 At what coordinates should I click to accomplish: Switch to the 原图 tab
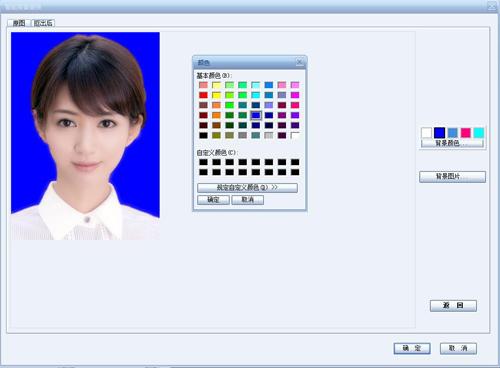18,23
